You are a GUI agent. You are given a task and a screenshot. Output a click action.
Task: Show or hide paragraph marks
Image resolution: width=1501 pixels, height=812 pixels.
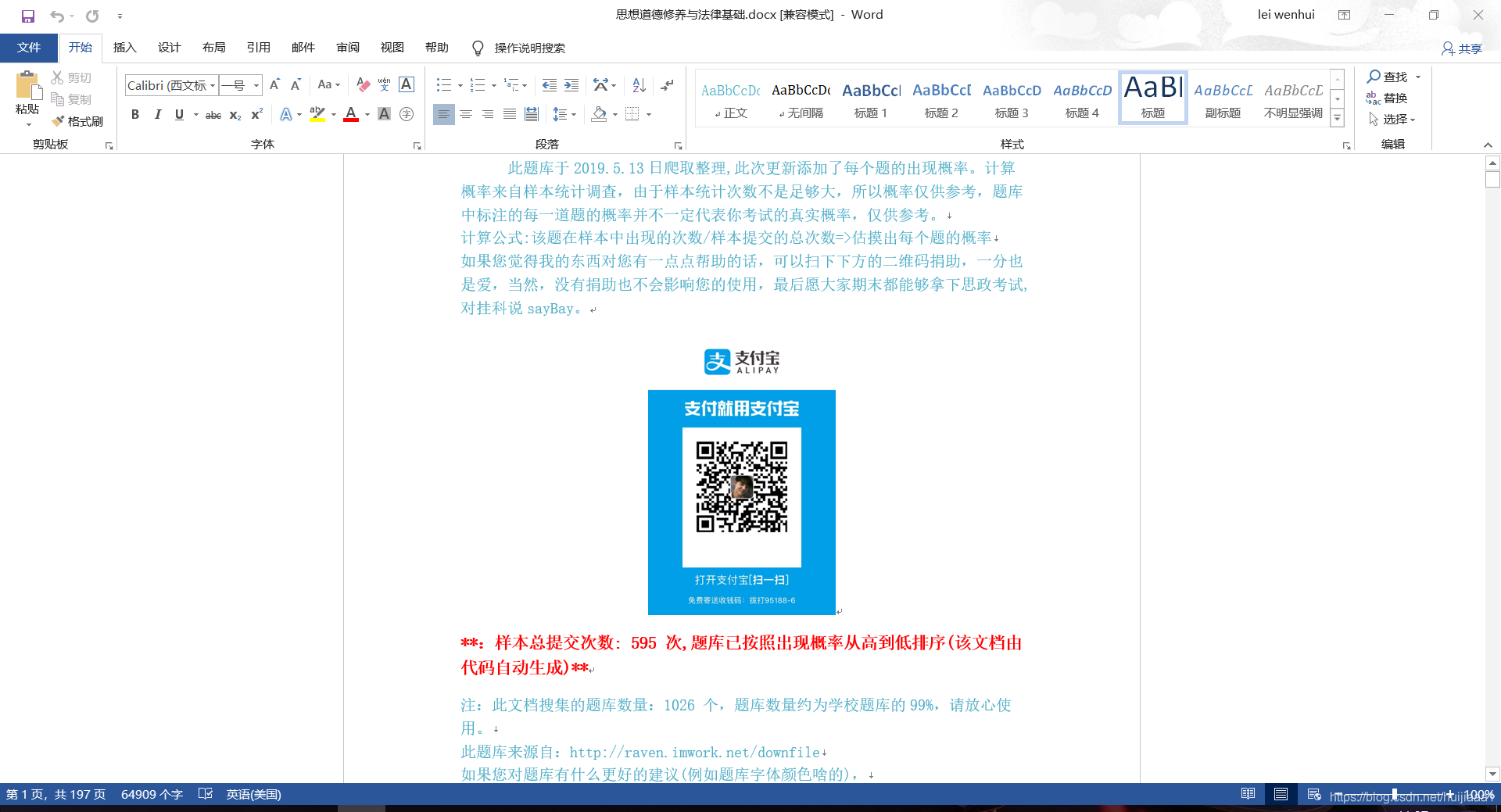pos(667,85)
